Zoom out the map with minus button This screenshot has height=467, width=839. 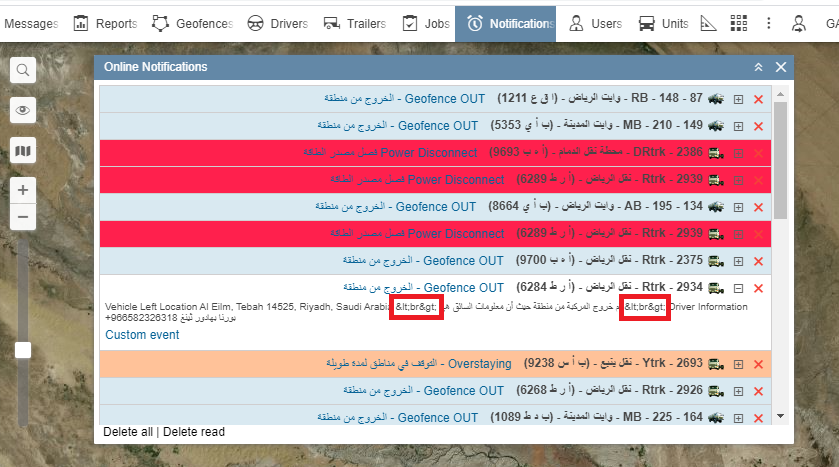22,216
